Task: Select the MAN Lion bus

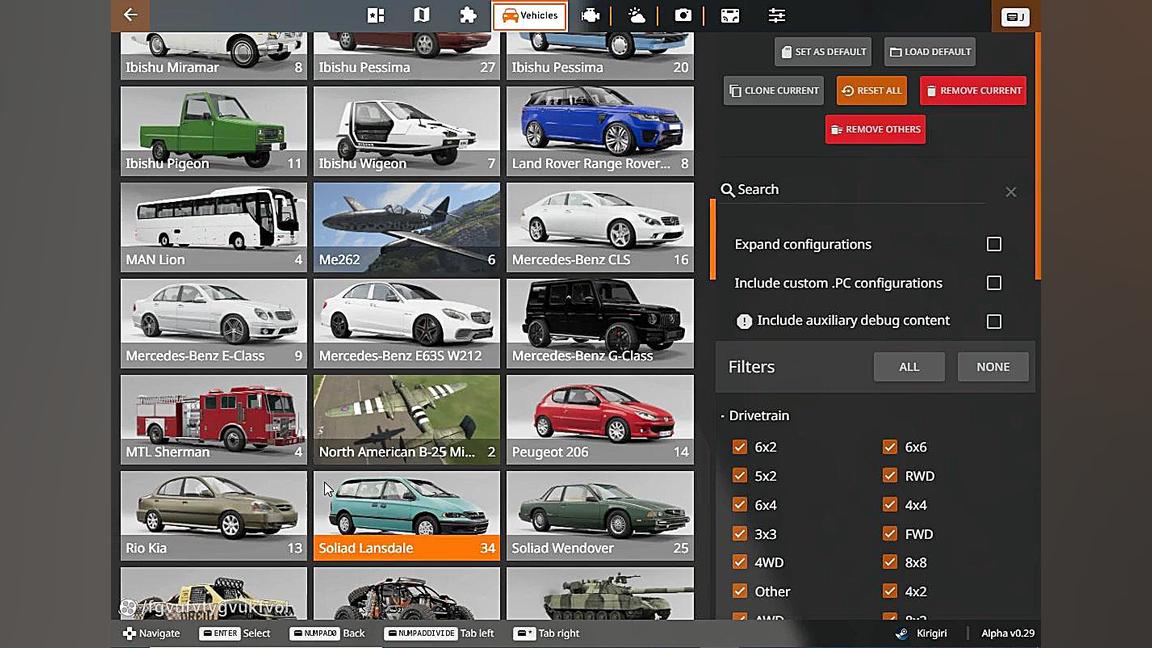Action: (x=214, y=227)
